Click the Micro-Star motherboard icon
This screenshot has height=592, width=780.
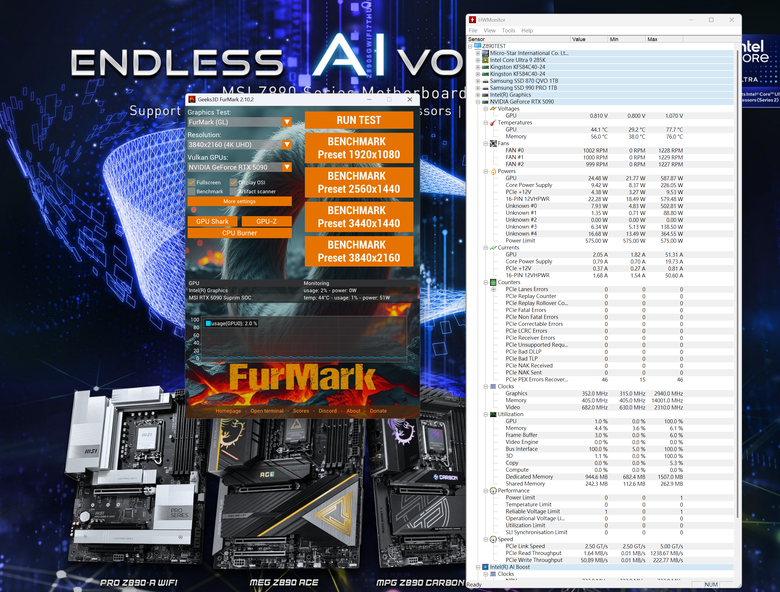486,53
